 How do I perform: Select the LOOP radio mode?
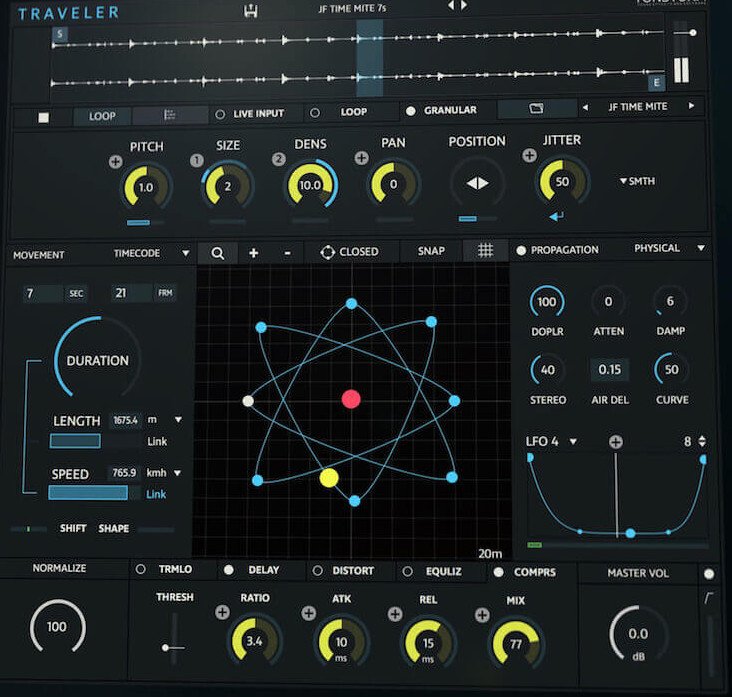315,113
